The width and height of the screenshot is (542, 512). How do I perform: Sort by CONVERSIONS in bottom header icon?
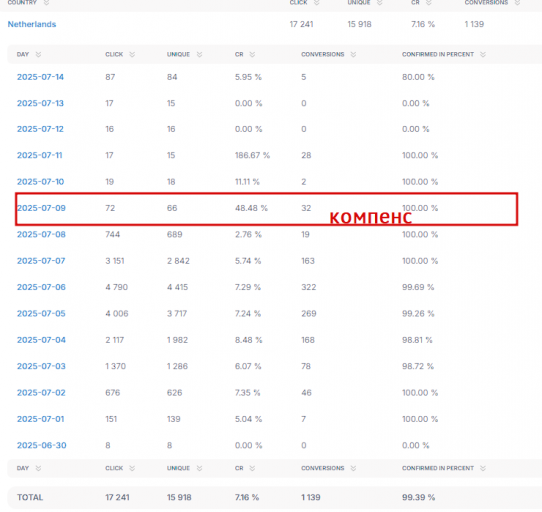[353, 468]
